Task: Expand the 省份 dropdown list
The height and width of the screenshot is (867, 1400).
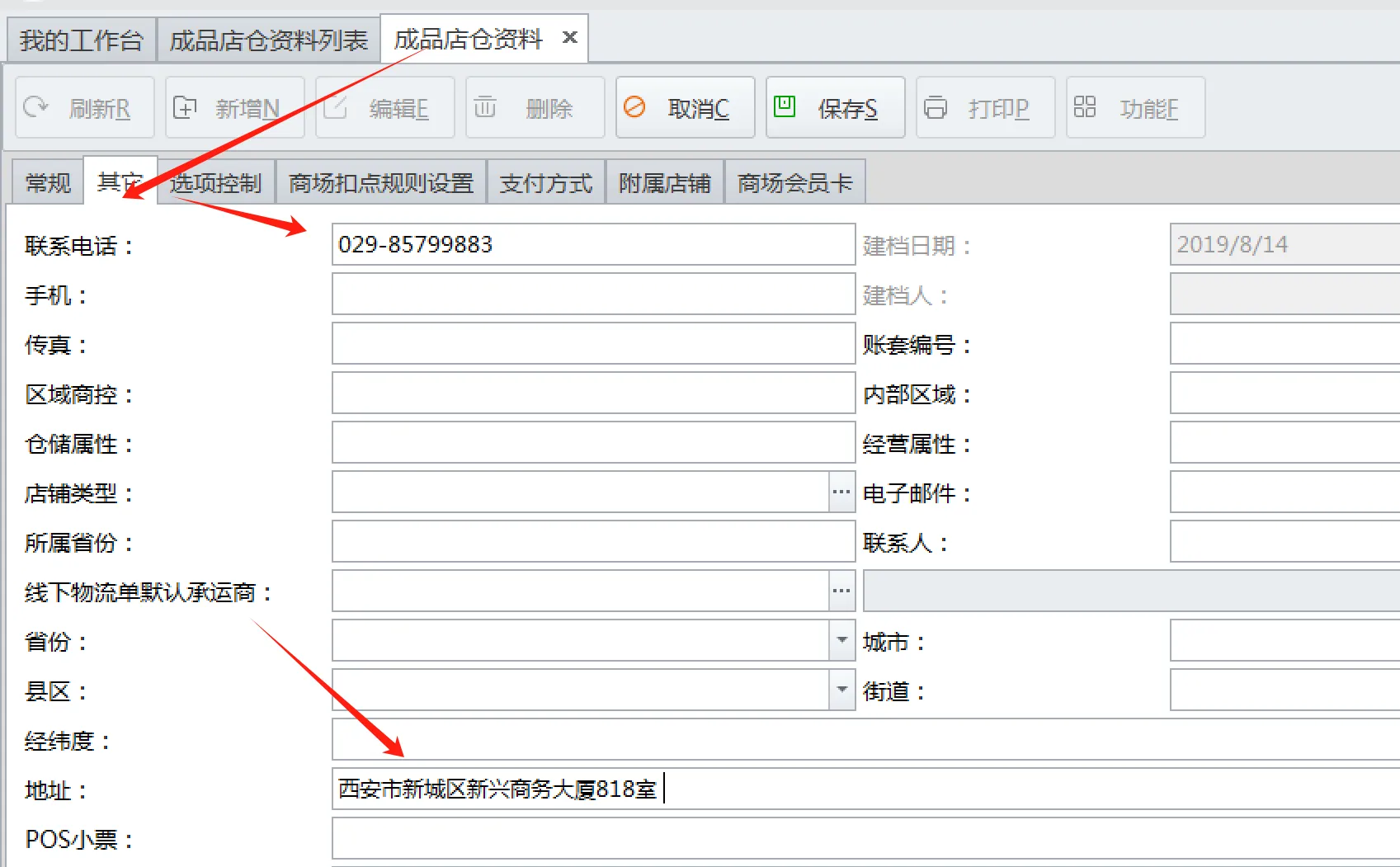Action: pyautogui.click(x=841, y=641)
